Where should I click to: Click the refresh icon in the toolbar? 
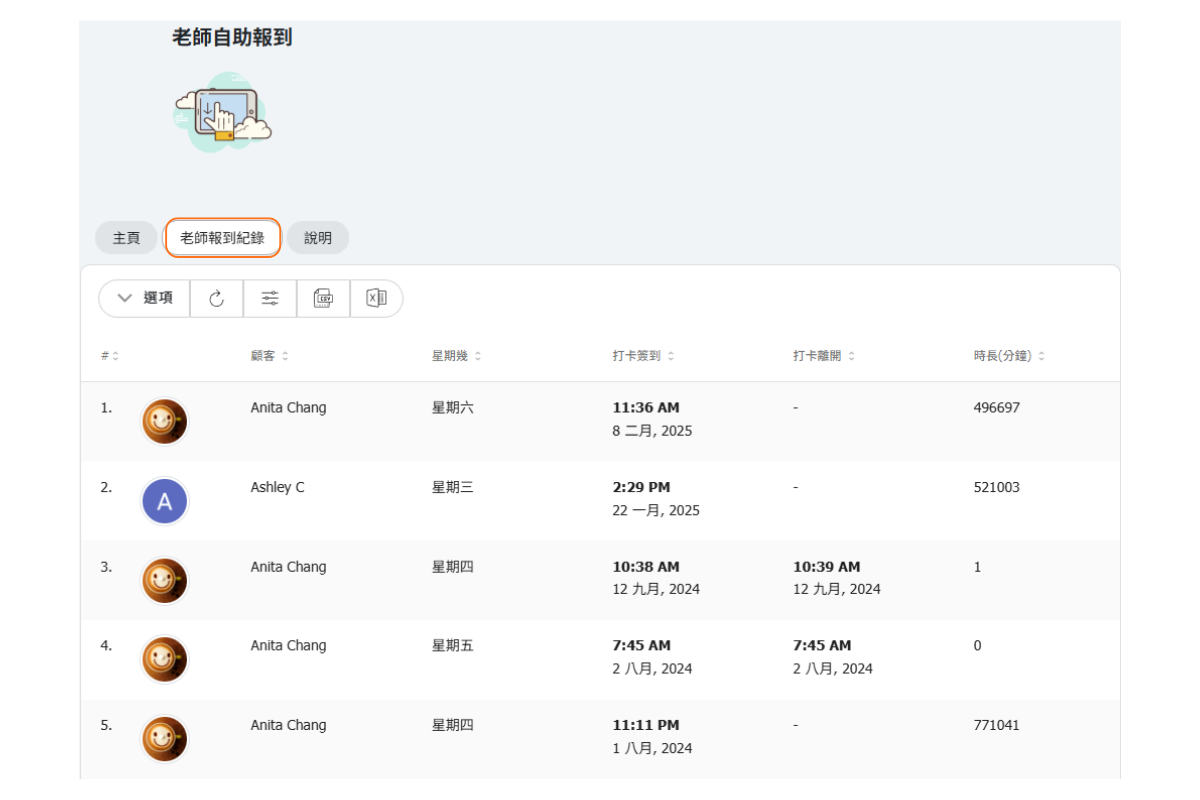(x=216, y=298)
